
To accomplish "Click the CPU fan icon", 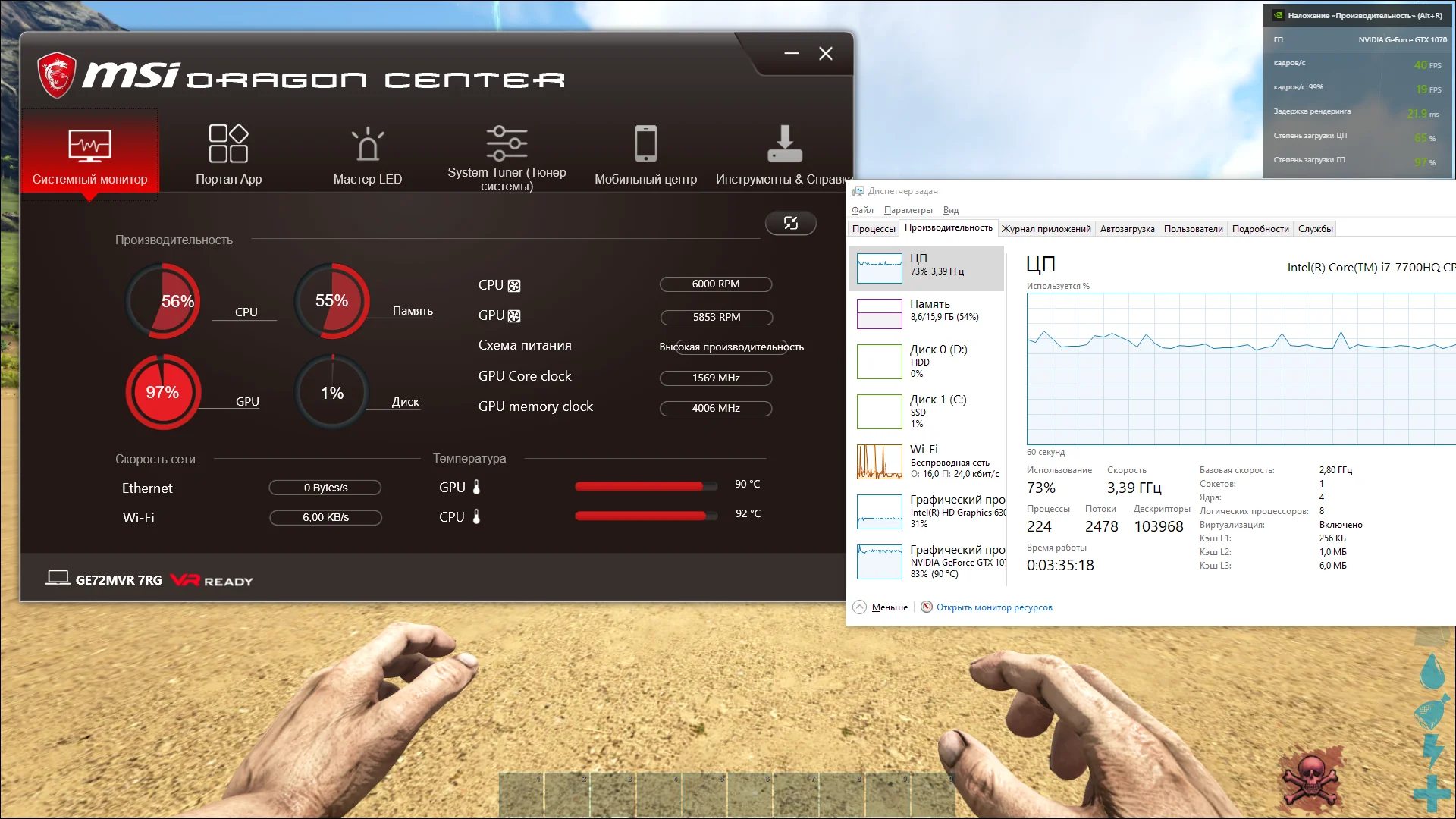I will click(x=514, y=286).
